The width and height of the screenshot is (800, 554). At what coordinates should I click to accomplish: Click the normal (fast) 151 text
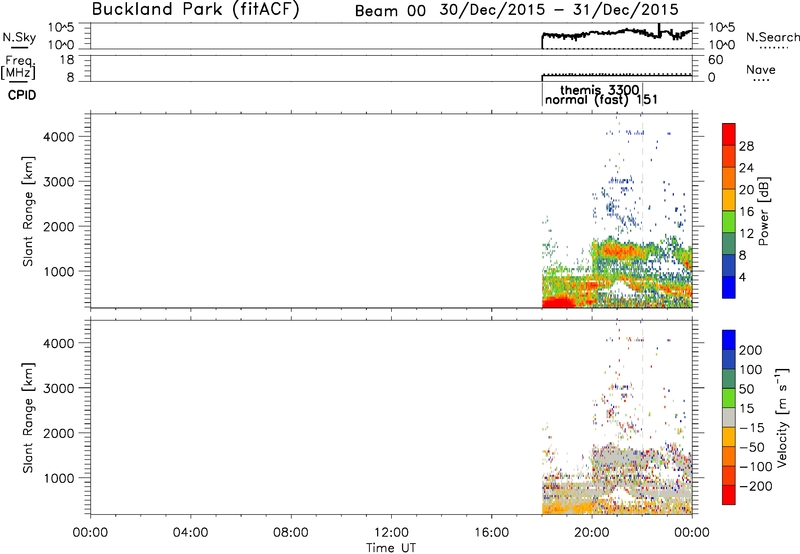pos(601,100)
